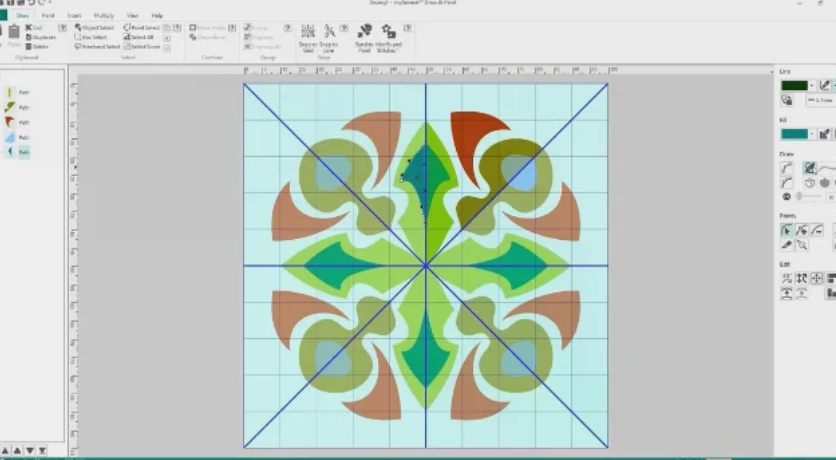The width and height of the screenshot is (836, 460).
Task: Click the teal Fill color swatch
Action: tap(793, 134)
